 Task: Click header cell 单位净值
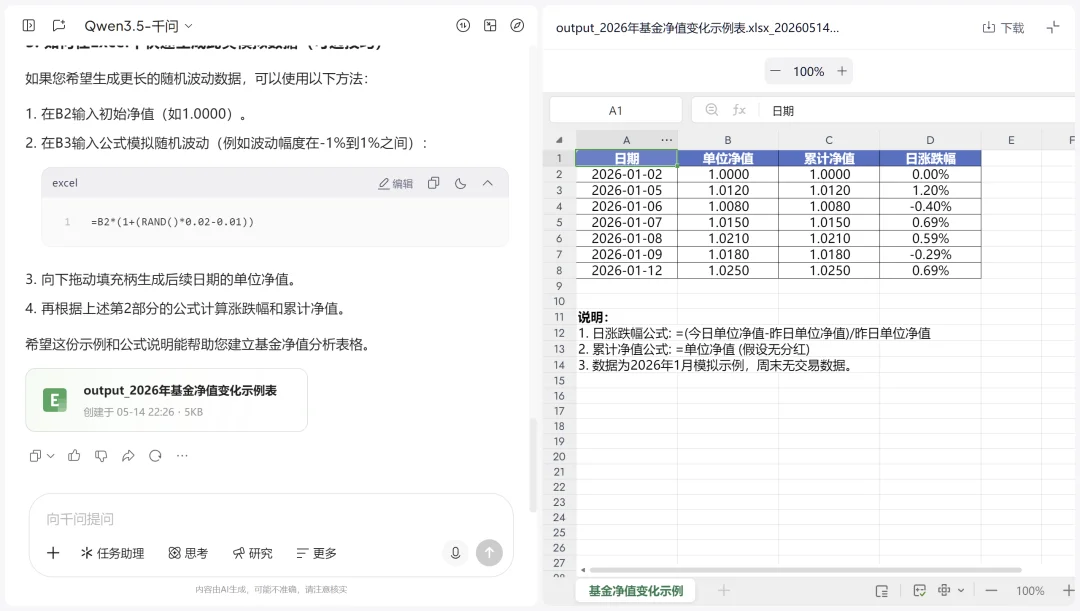click(728, 158)
